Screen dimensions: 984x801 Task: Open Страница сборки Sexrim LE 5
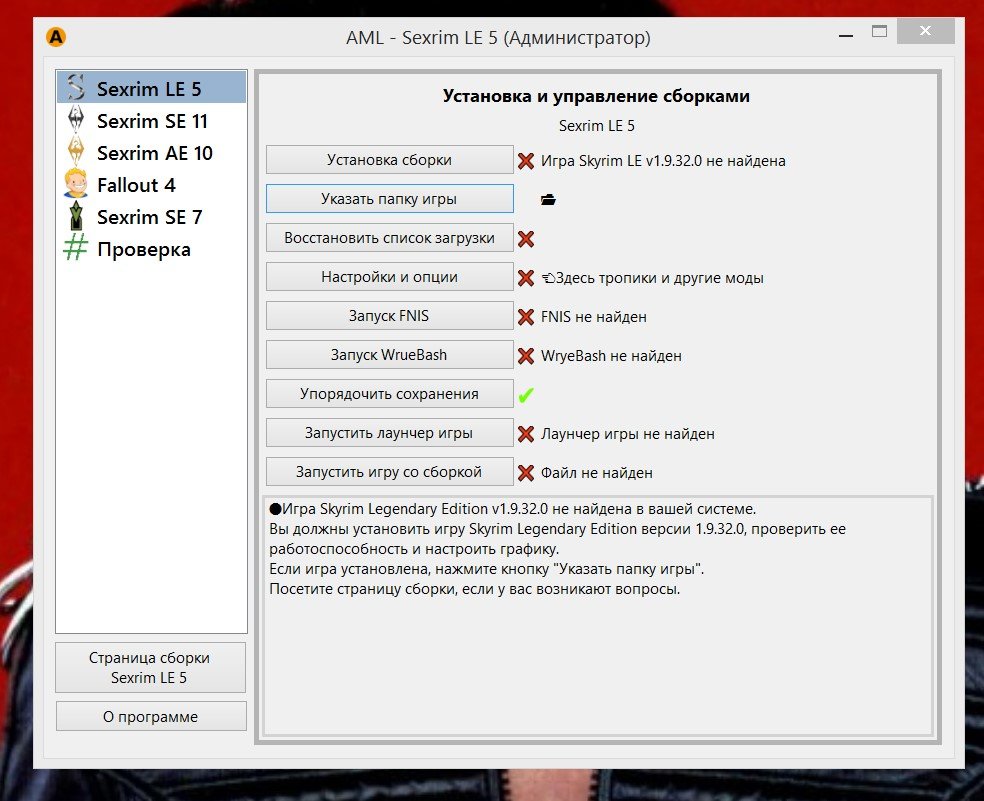(x=150, y=668)
